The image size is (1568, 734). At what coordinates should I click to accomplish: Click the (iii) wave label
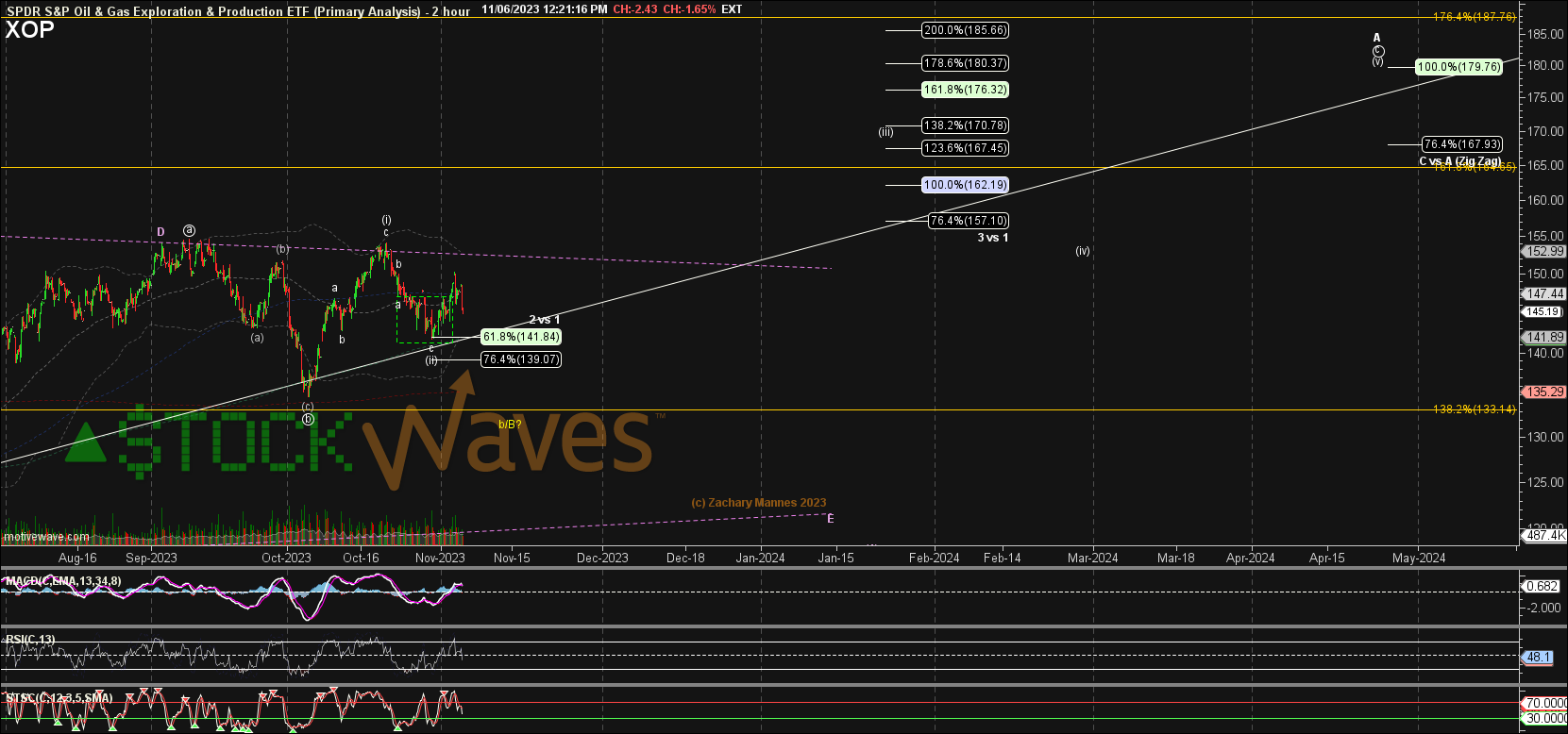(885, 132)
